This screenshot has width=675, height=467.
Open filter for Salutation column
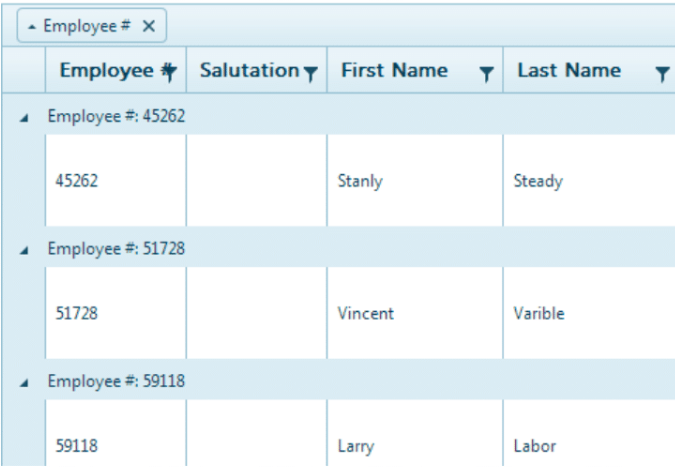(310, 74)
